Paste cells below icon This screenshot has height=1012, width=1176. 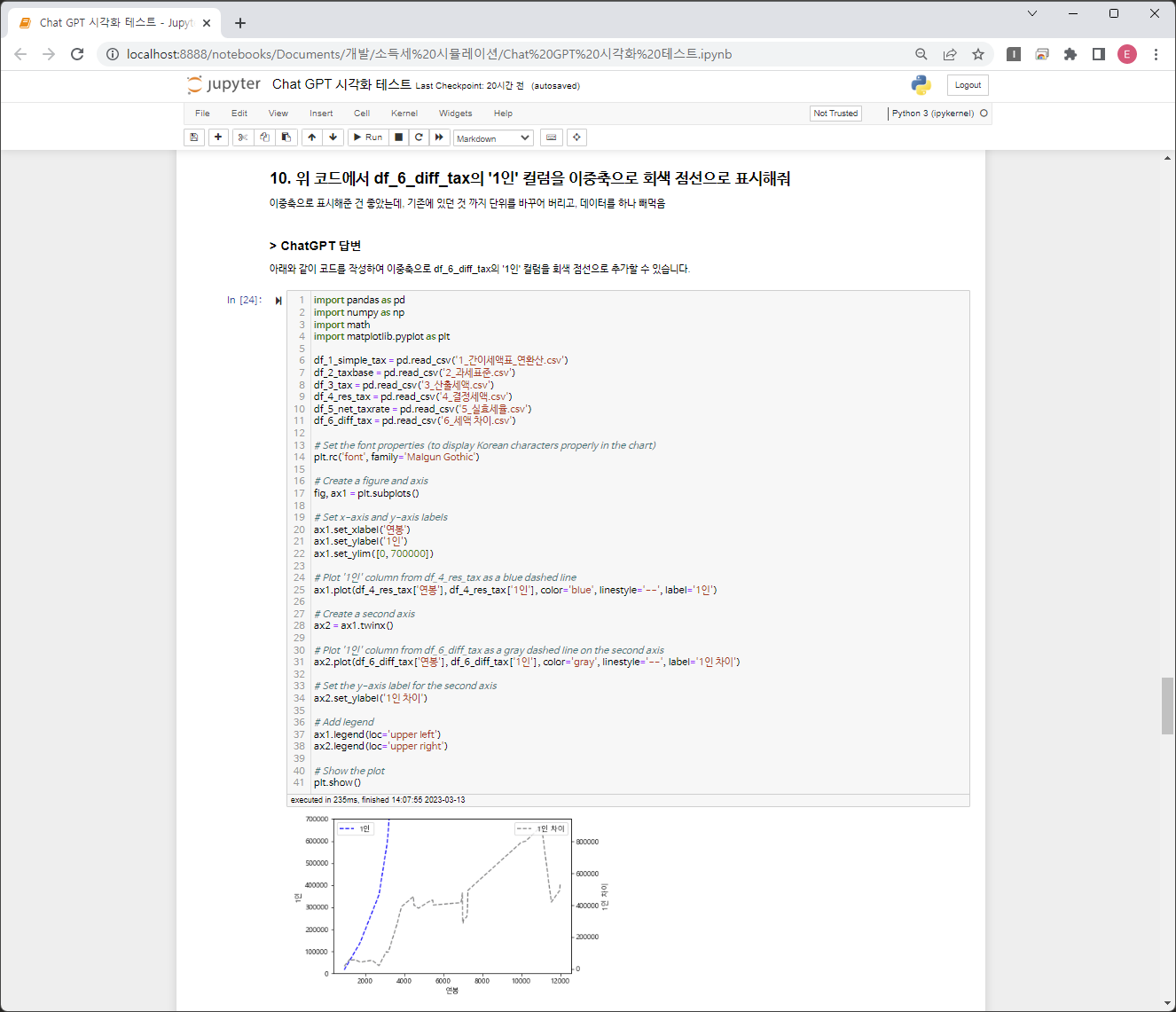(x=286, y=137)
